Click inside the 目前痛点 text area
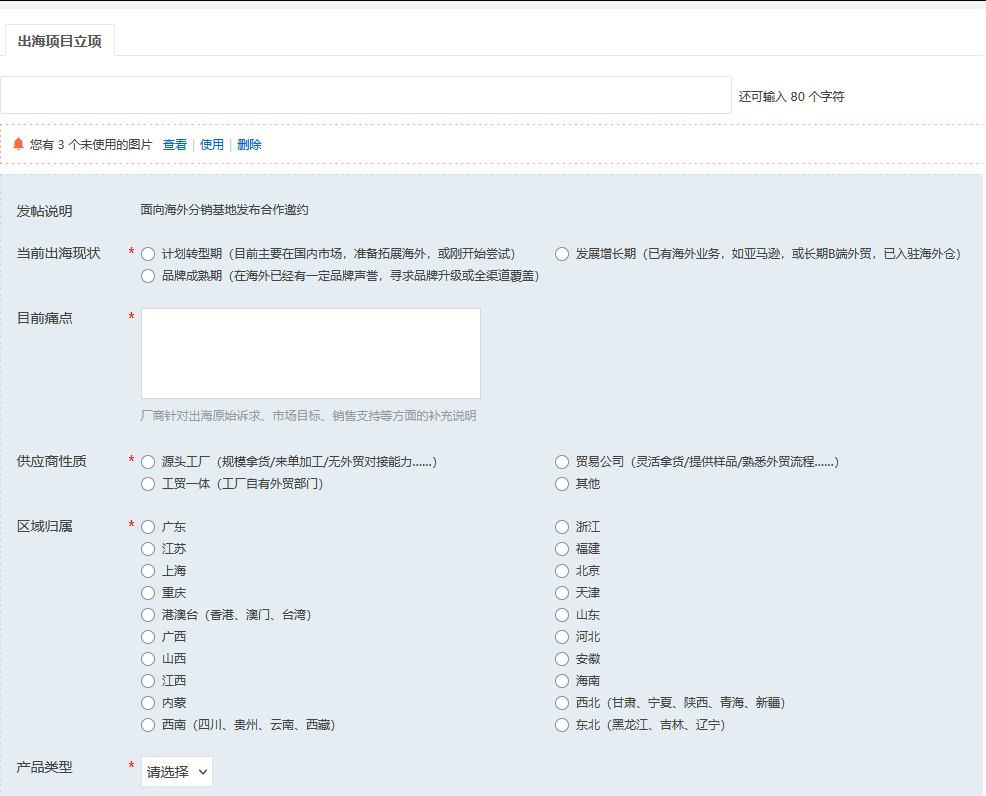 (x=310, y=352)
